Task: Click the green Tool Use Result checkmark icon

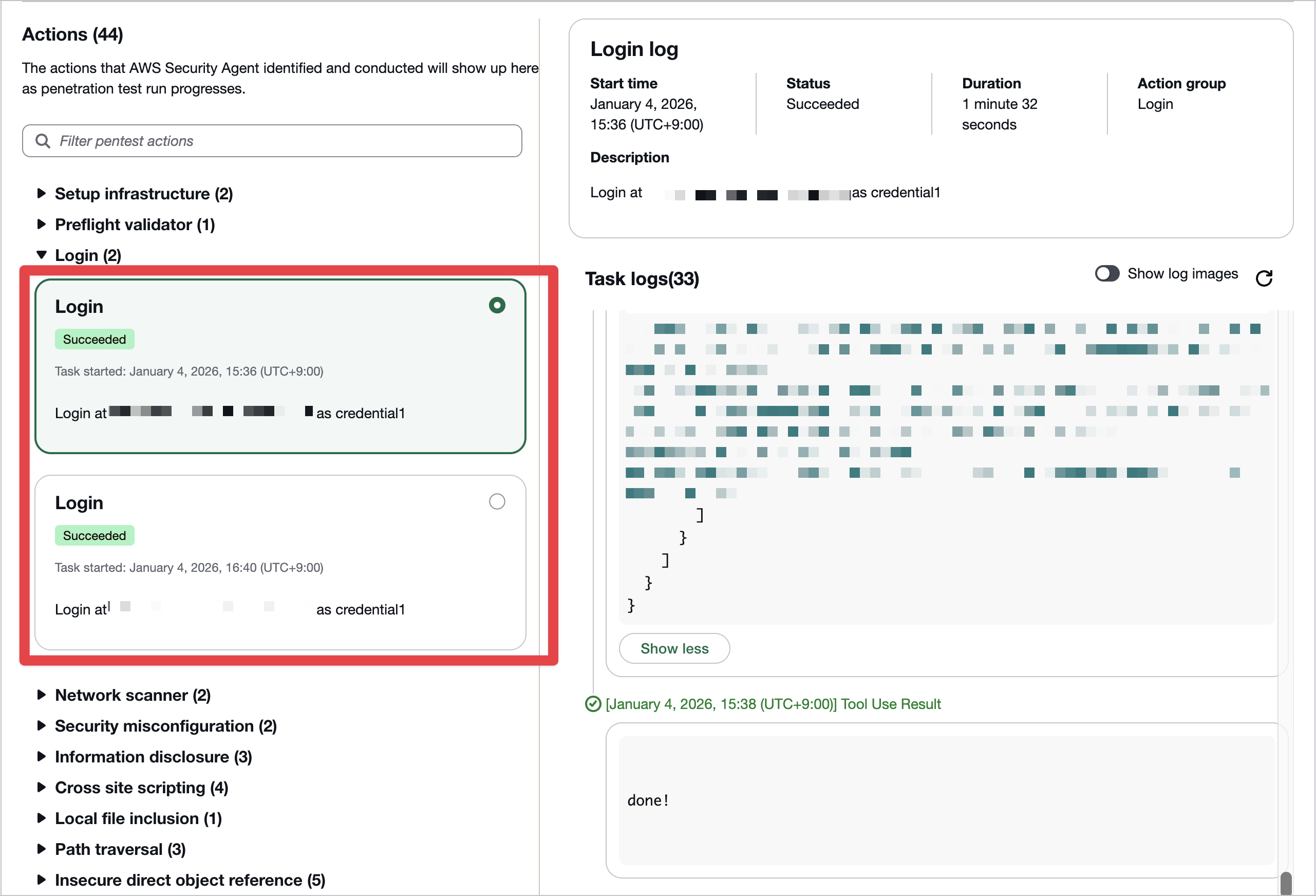Action: [593, 704]
